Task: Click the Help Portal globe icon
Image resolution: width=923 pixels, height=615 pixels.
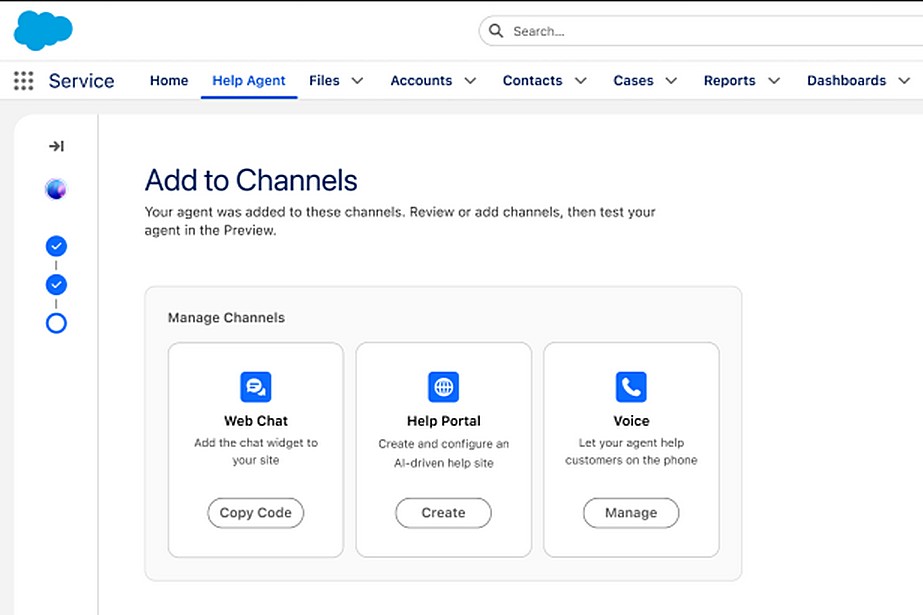Action: [x=443, y=387]
